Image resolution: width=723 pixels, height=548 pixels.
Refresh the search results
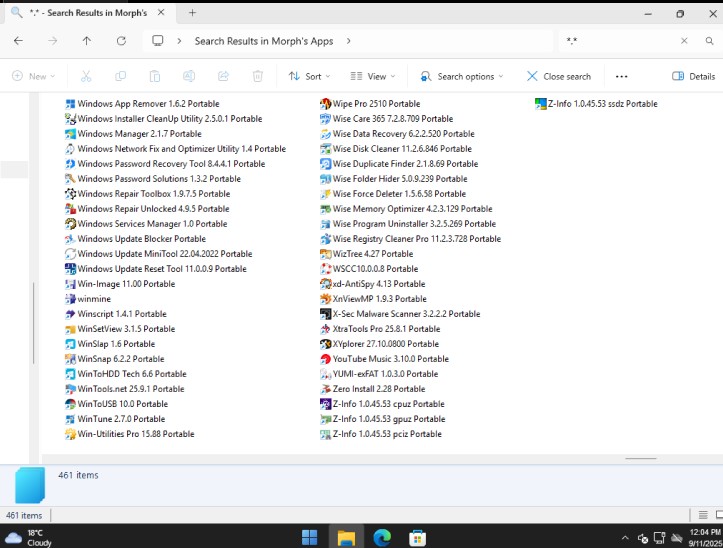click(121, 41)
